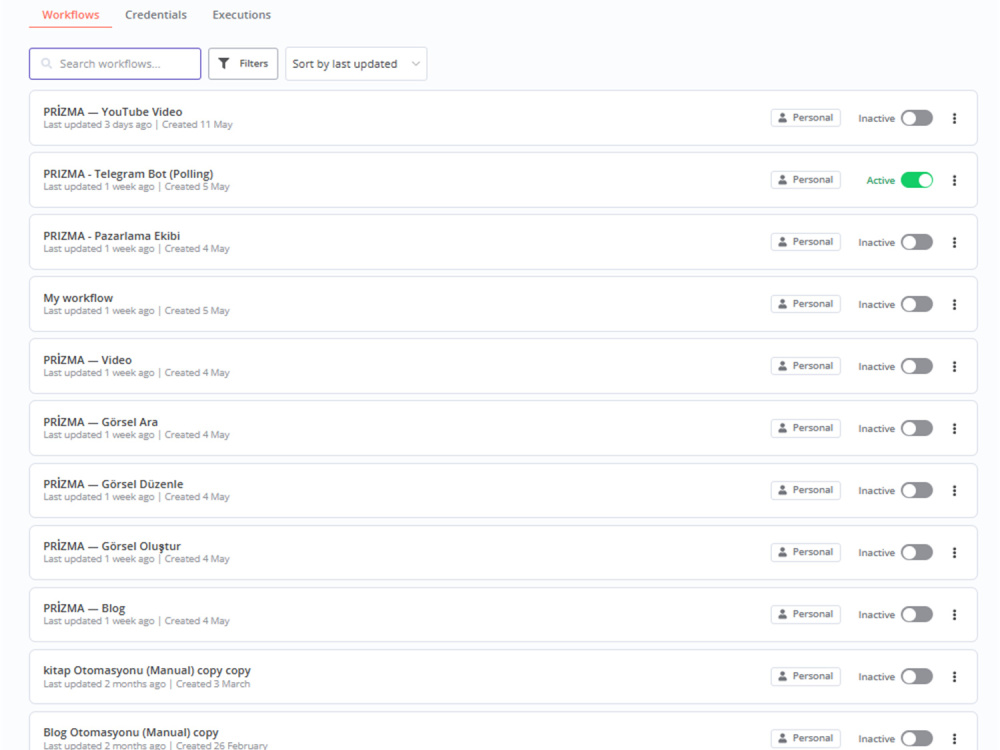Click Personal badge on PRİZMA — YouTube Video
Viewport: 1000px width, 750px height.
click(805, 118)
